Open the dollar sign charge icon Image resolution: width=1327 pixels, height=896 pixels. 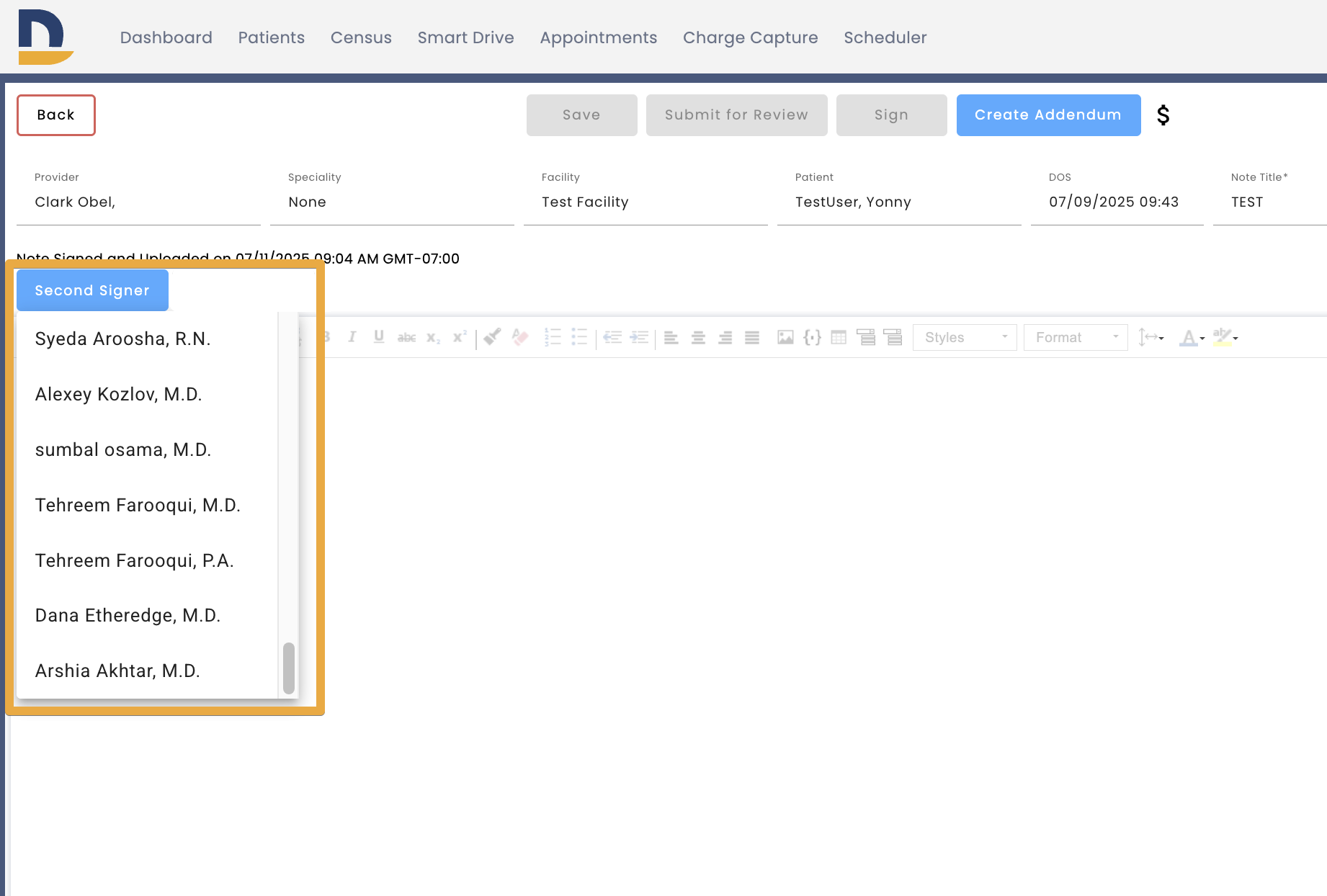click(x=1163, y=115)
